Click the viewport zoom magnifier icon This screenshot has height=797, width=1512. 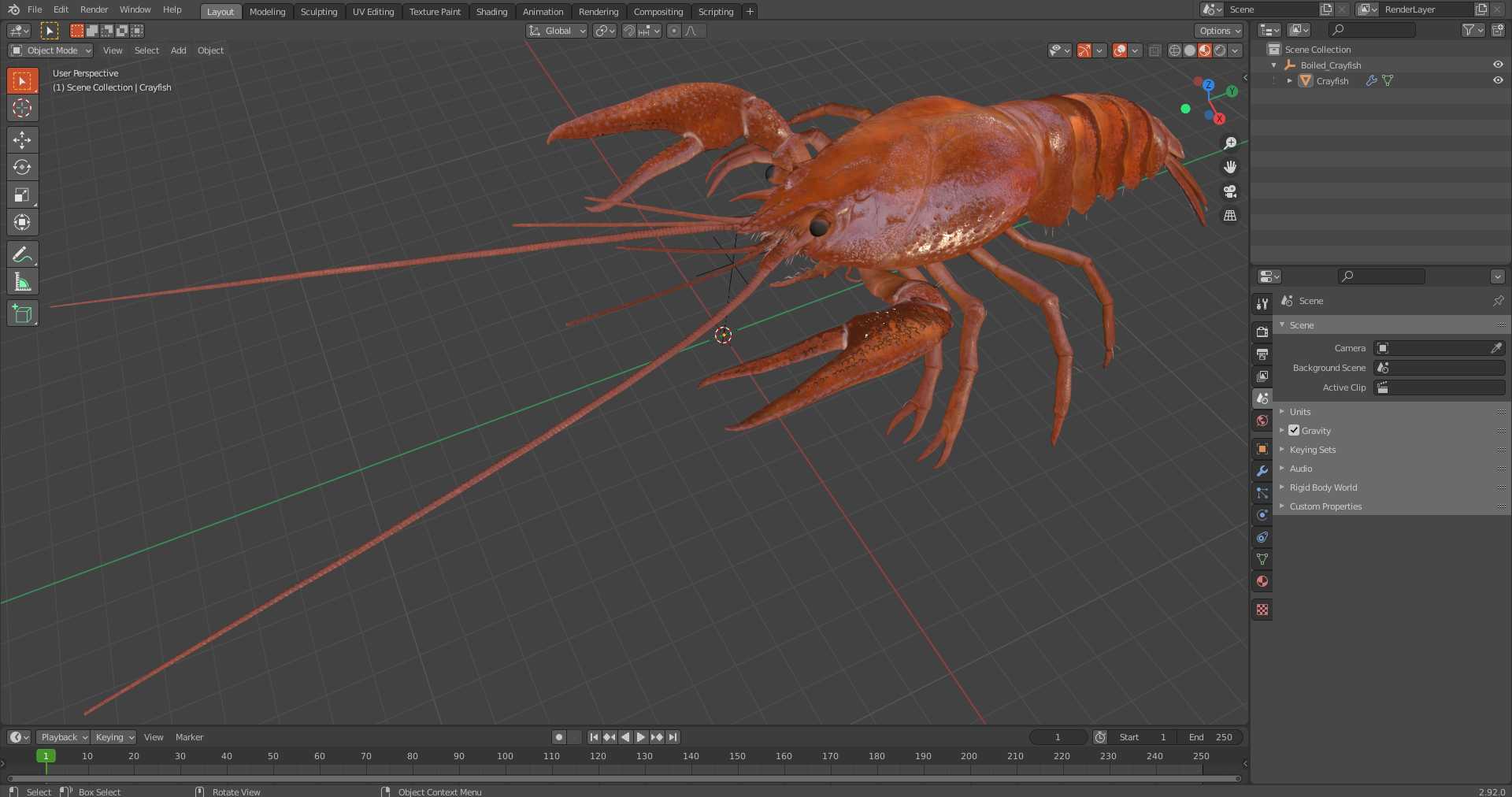(1229, 143)
